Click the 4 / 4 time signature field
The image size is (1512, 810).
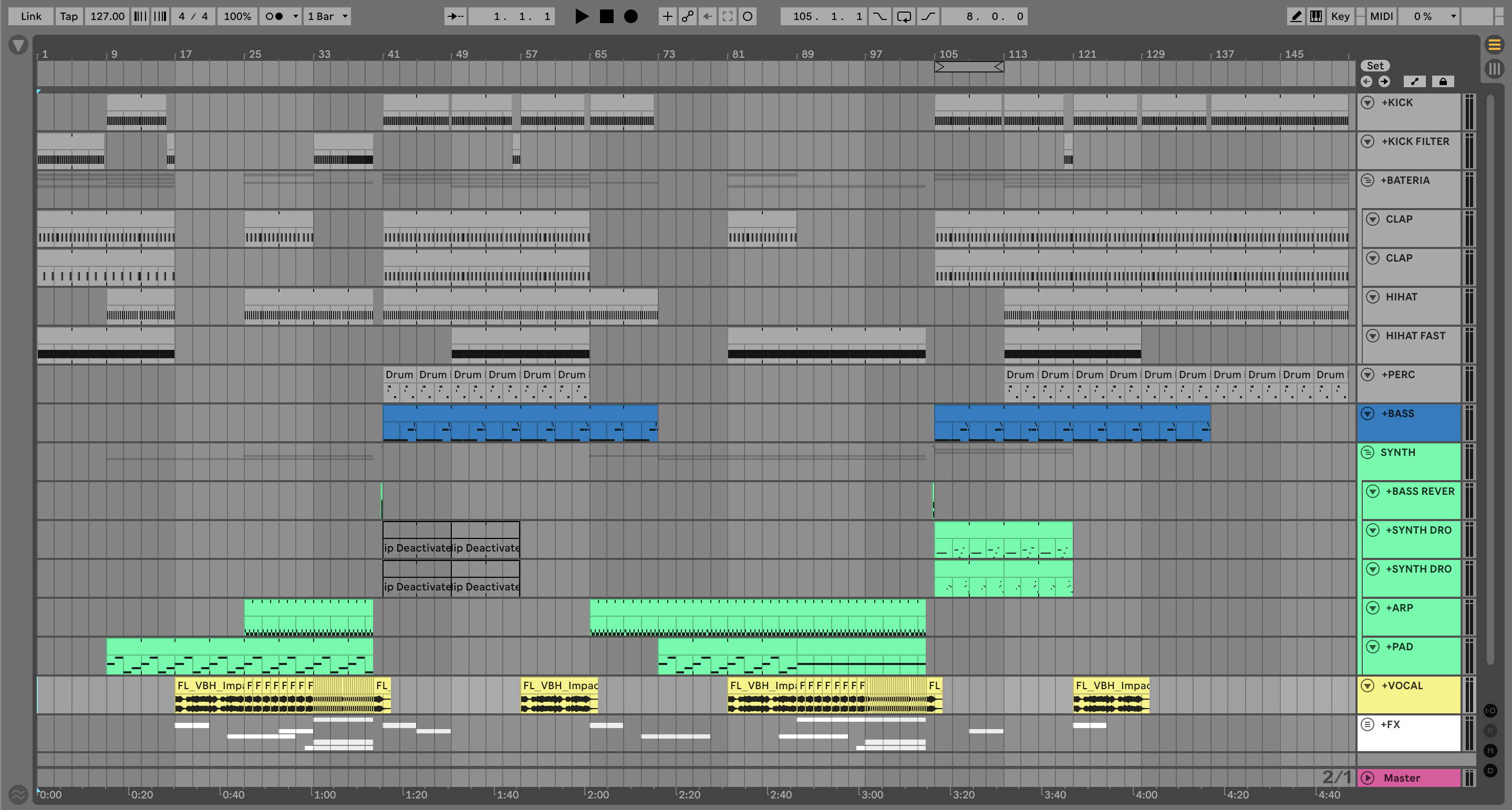193,16
